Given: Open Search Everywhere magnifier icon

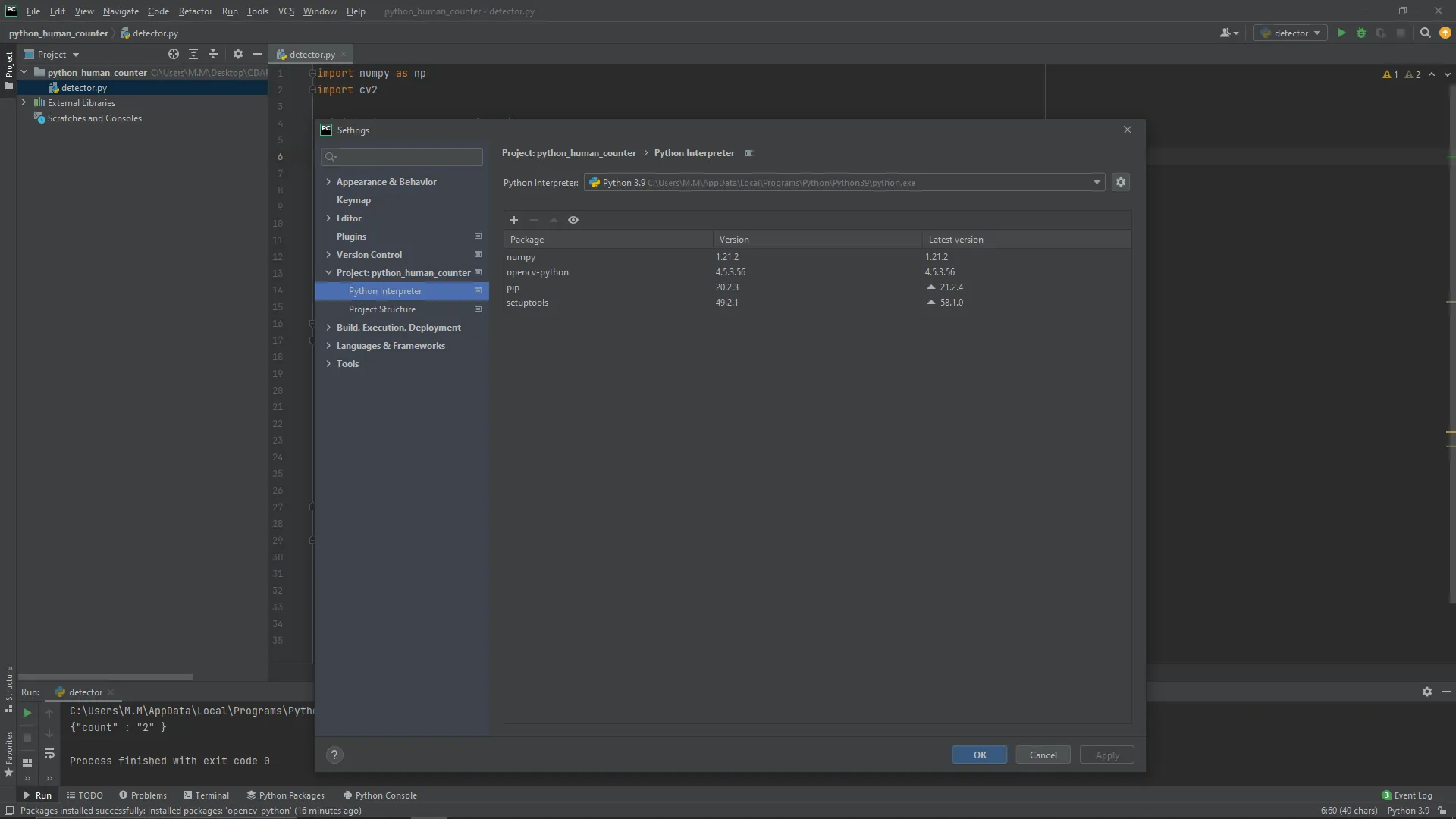Looking at the screenshot, I should [1425, 33].
